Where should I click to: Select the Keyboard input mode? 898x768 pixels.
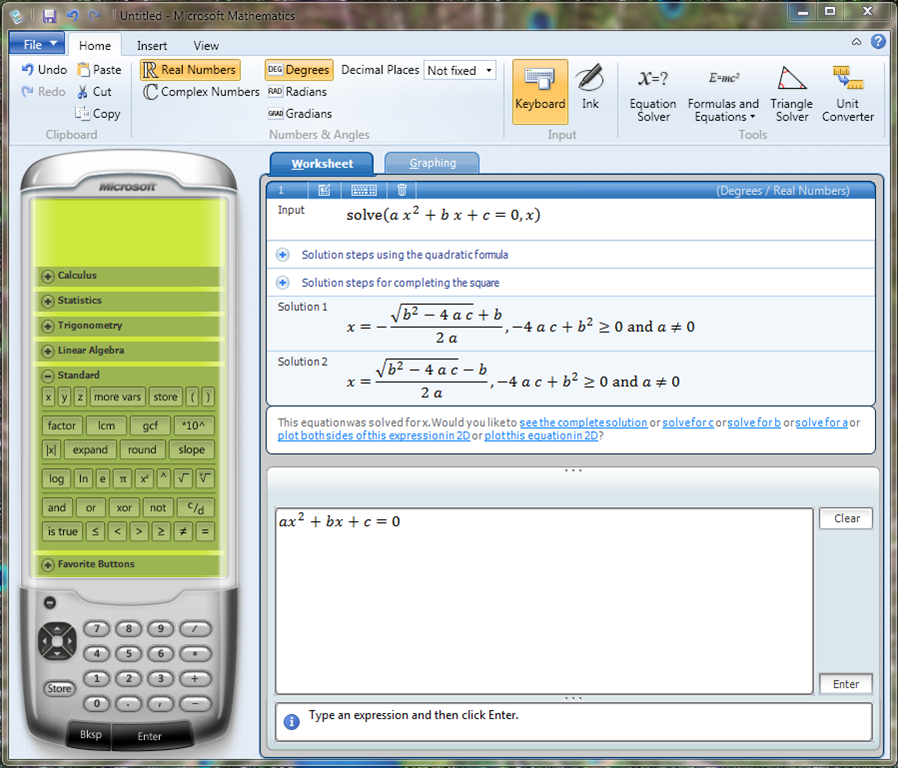(539, 90)
